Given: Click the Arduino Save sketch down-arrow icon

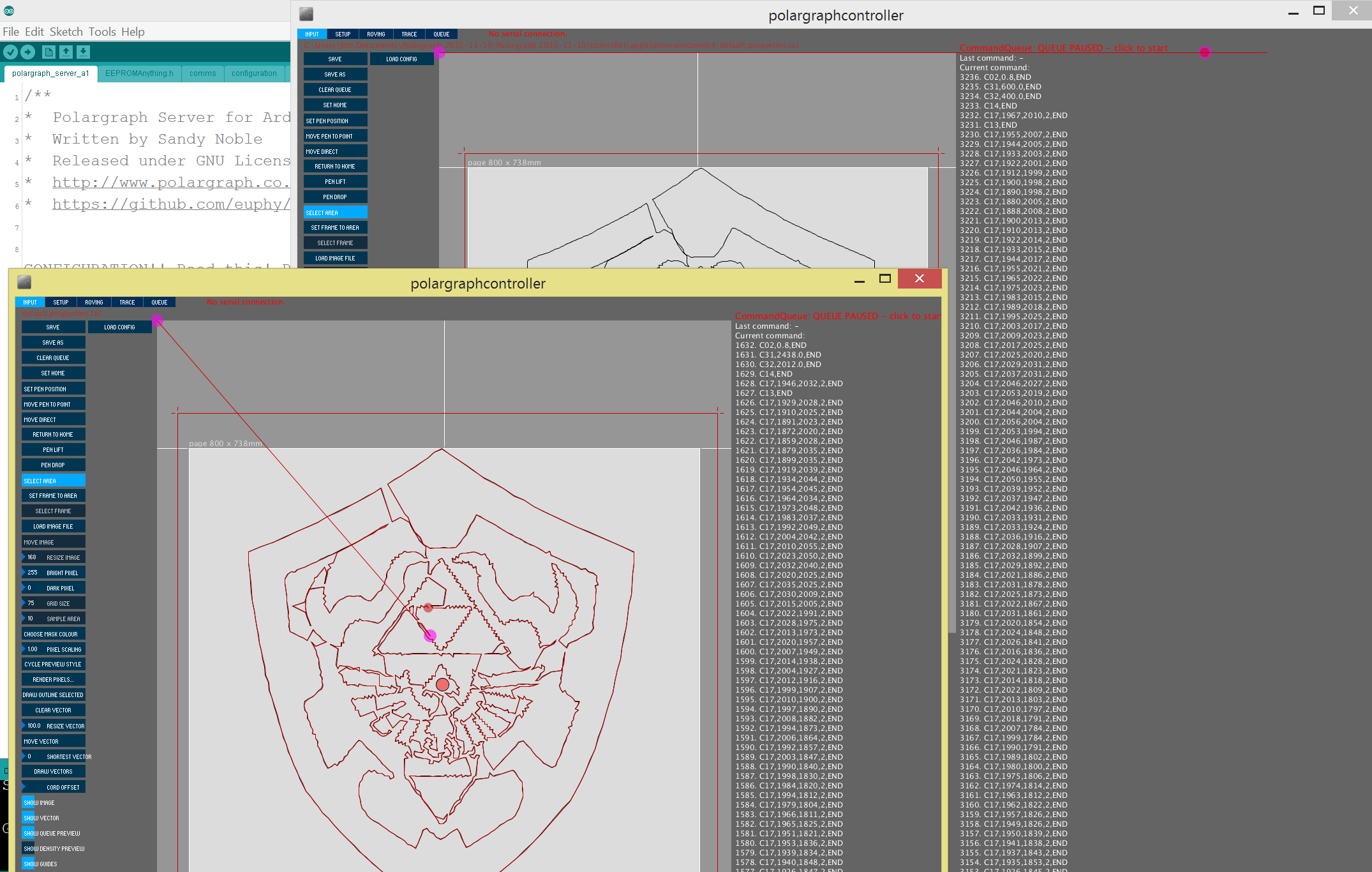Looking at the screenshot, I should pos(84,52).
